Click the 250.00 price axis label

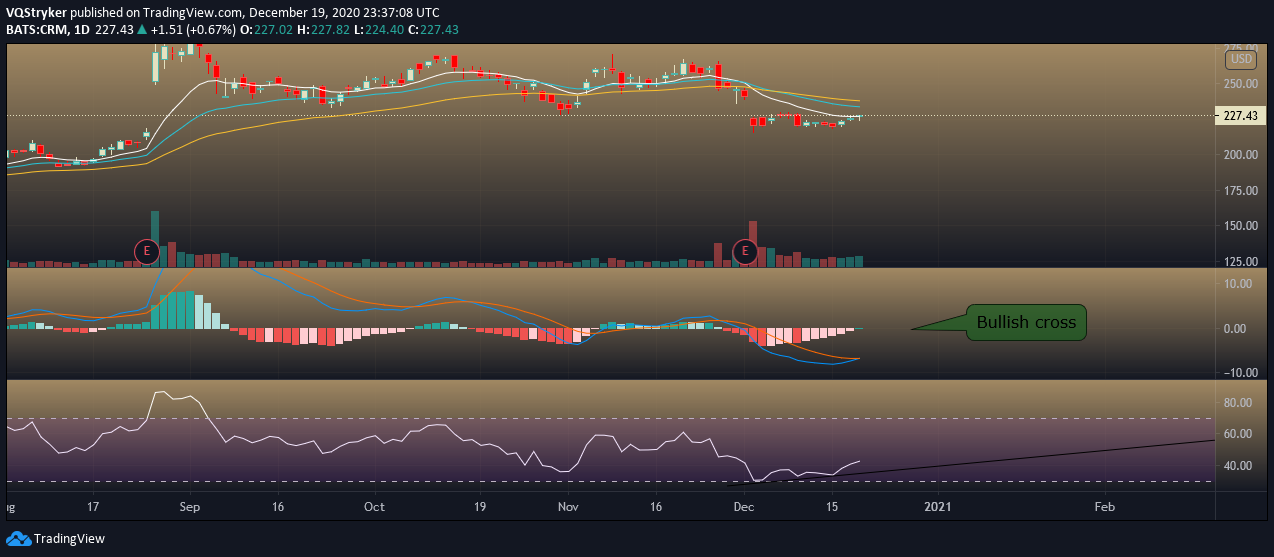point(1240,83)
